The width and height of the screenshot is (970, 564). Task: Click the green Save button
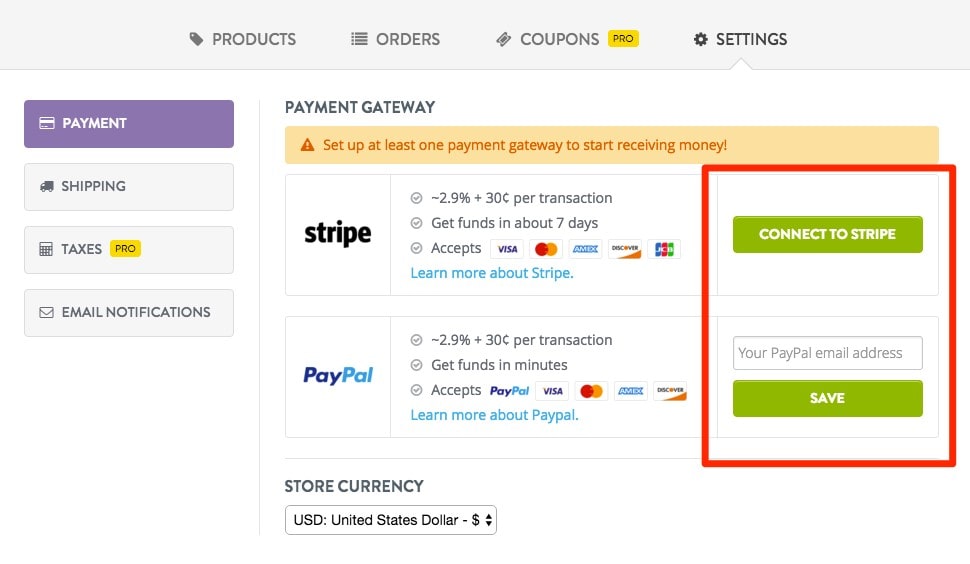pyautogui.click(x=827, y=398)
